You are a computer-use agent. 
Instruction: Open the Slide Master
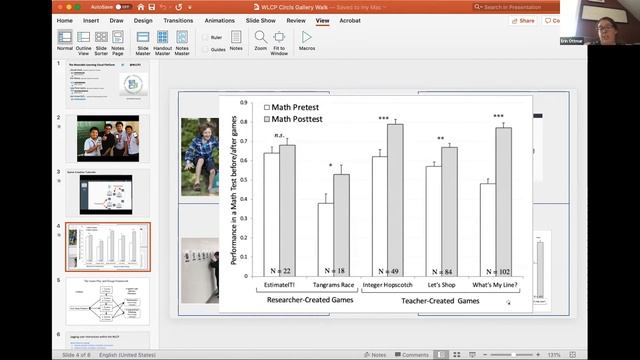click(x=143, y=42)
